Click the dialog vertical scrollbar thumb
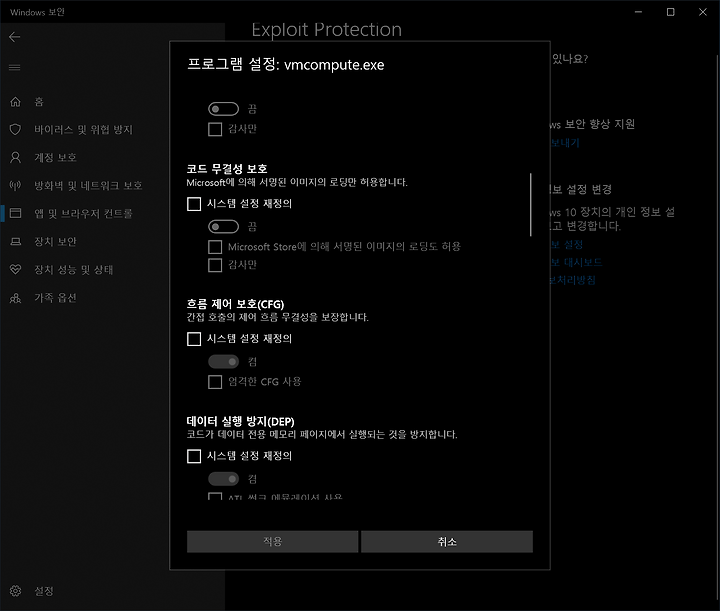The height and width of the screenshot is (611, 720). click(530, 204)
